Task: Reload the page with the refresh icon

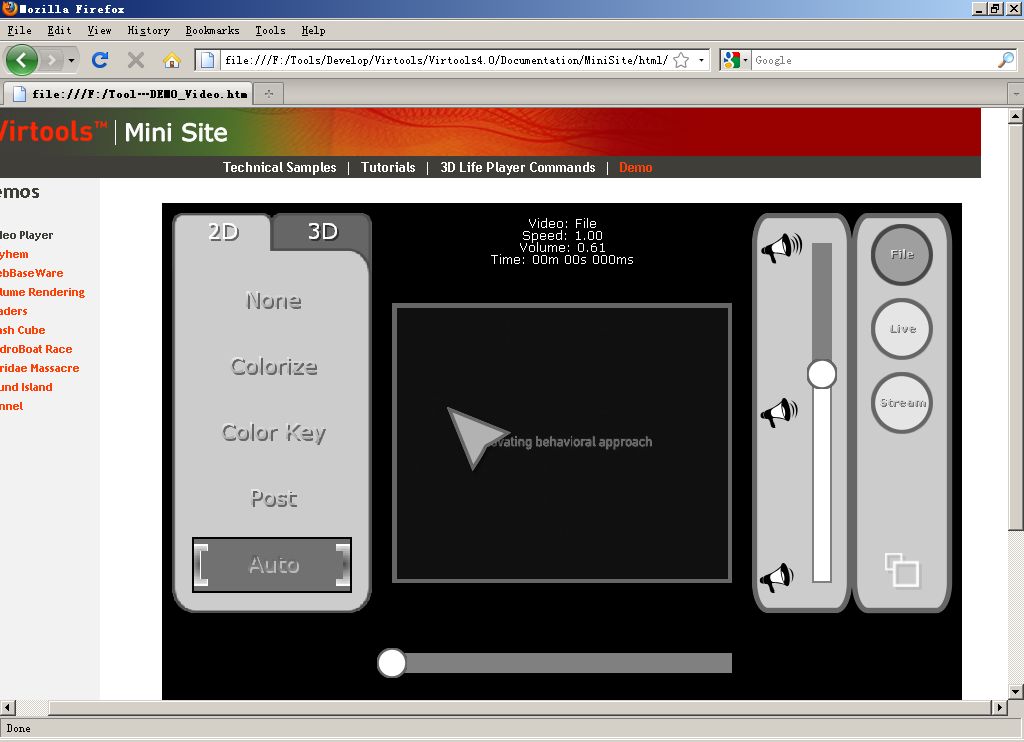Action: pyautogui.click(x=100, y=60)
